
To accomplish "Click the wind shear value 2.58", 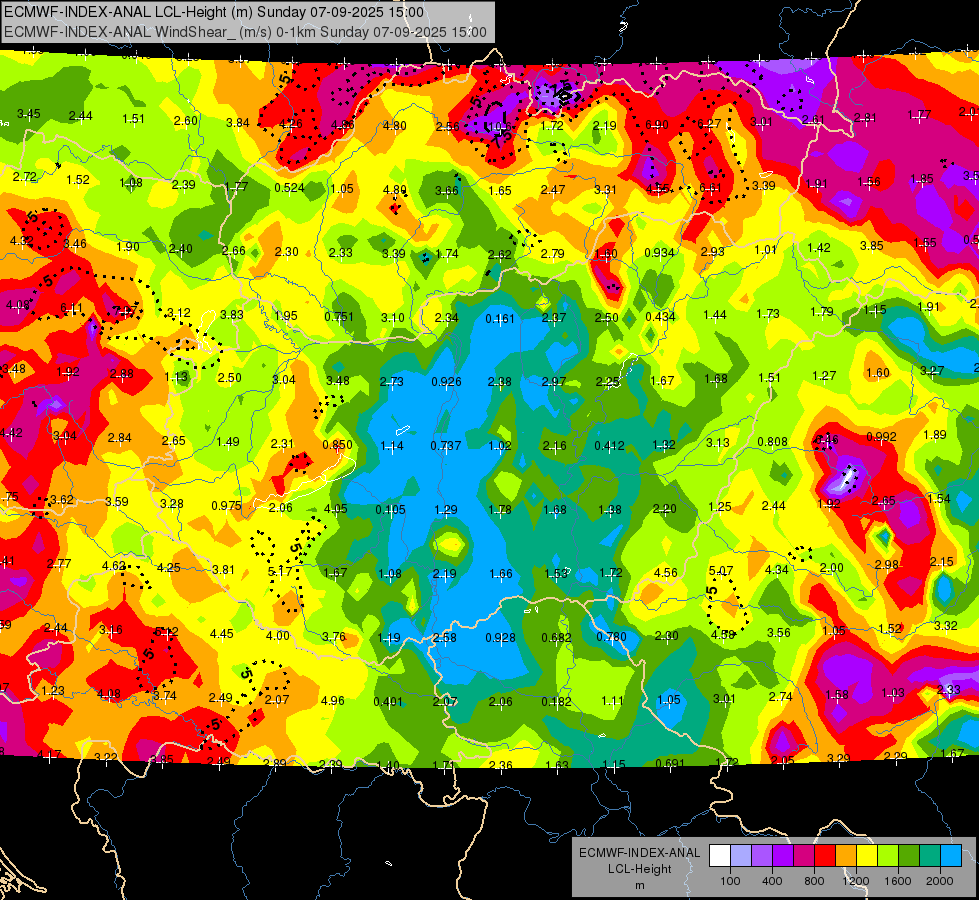I will [445, 638].
